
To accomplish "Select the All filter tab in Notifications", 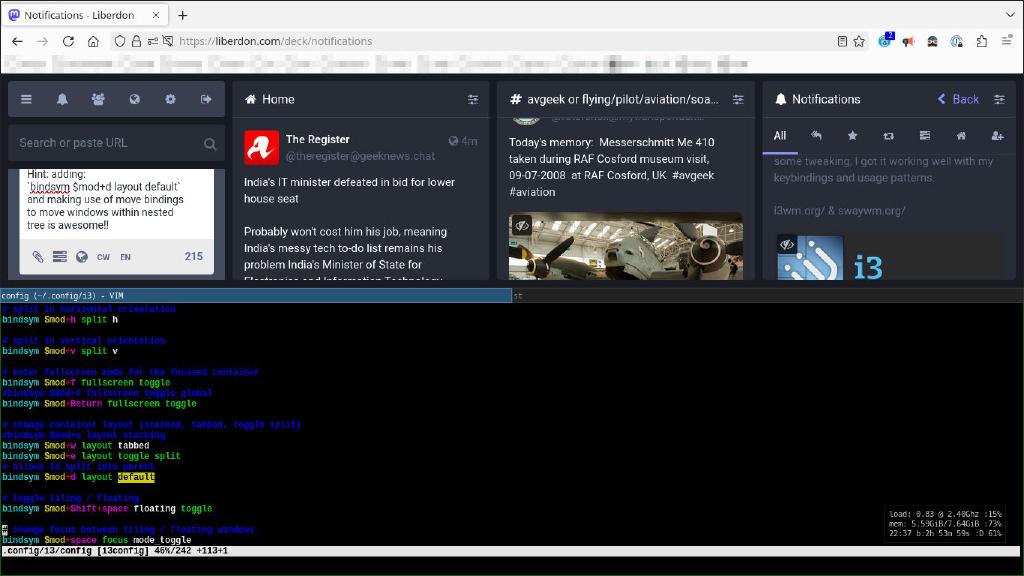I will pos(780,136).
